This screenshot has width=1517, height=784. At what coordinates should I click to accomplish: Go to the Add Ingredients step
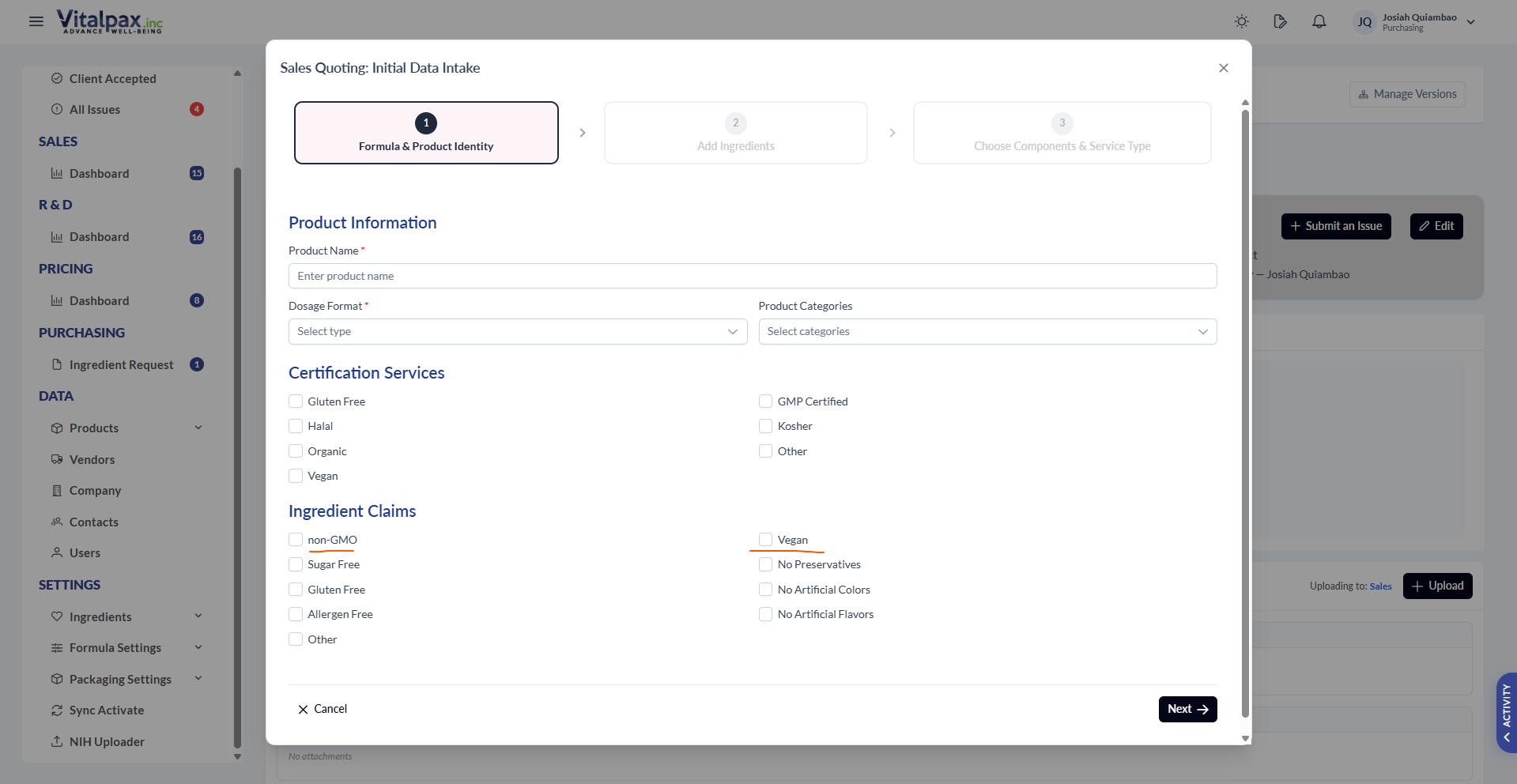click(735, 133)
